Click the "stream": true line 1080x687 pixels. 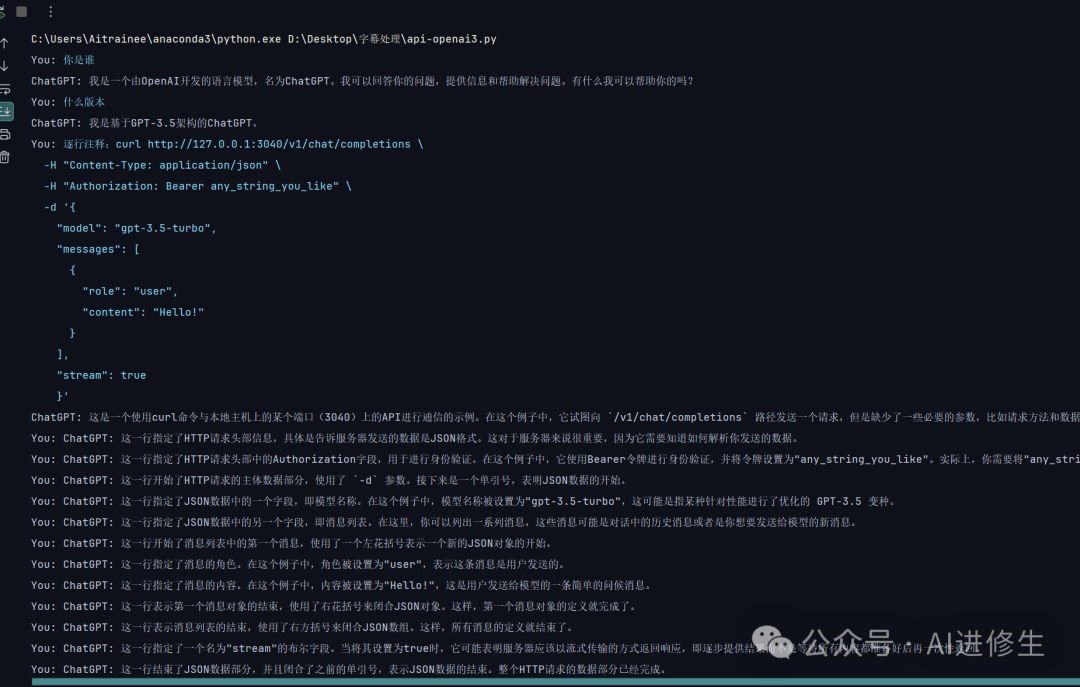[x=101, y=375]
